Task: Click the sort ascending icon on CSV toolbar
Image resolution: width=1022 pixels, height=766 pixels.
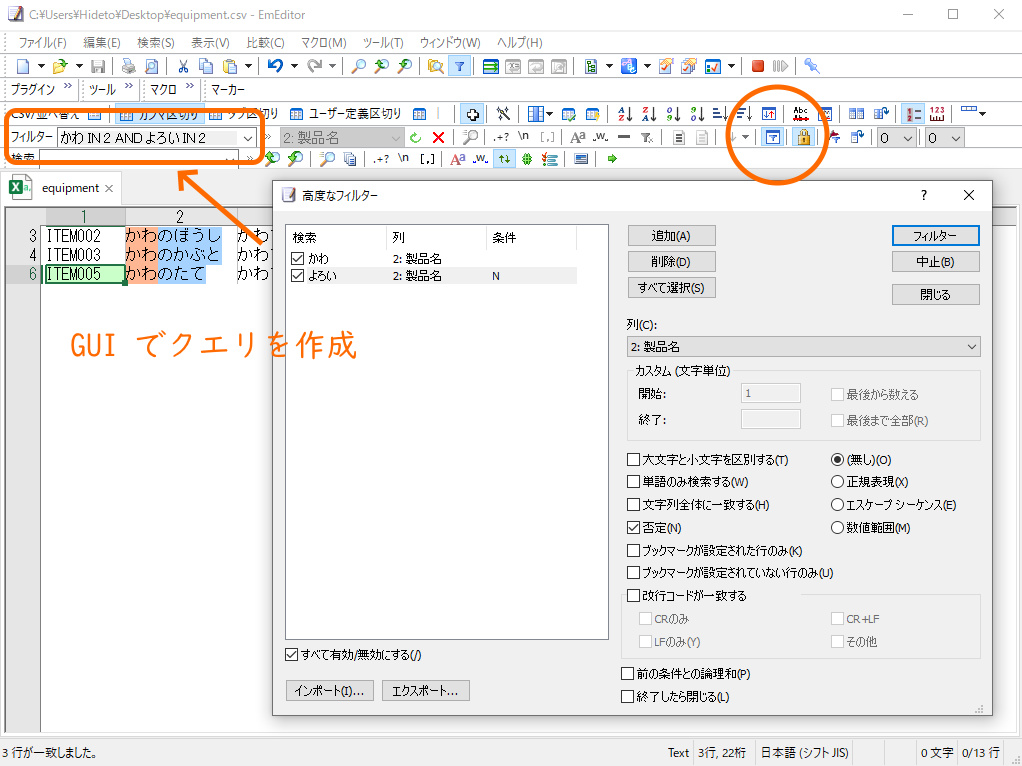Action: (625, 112)
